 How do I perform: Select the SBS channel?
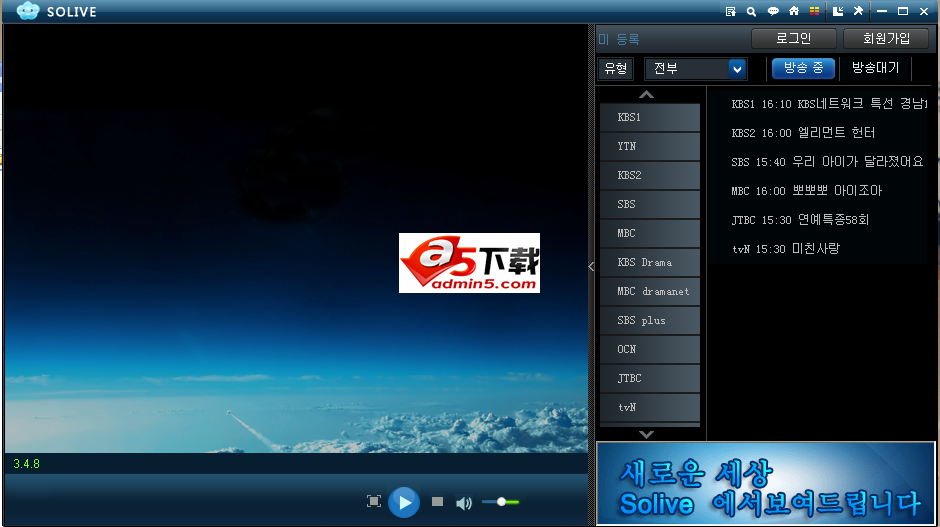point(650,204)
